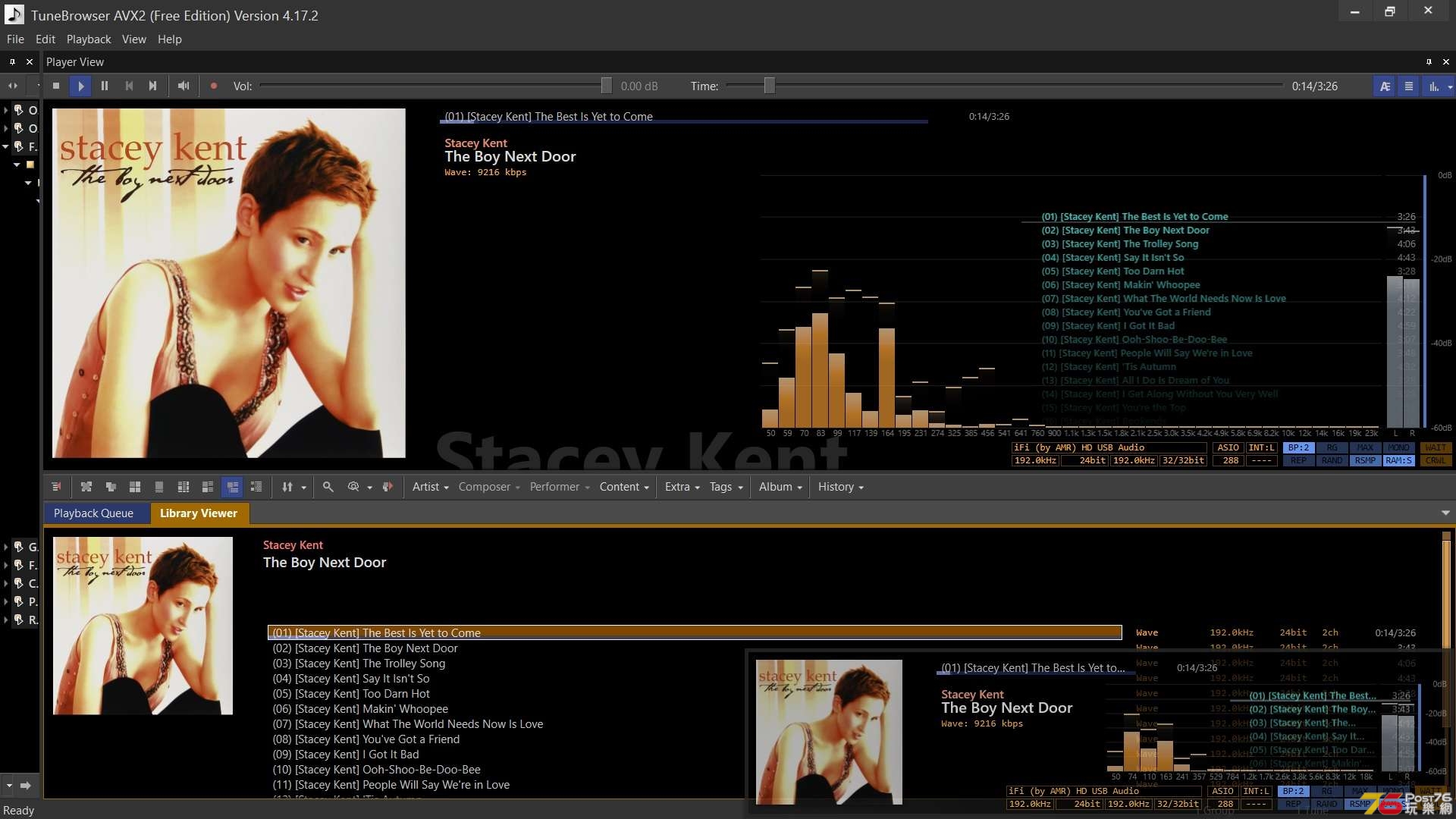This screenshot has height=819, width=1456.
Task: Select the cover with details view icon
Action: click(208, 487)
